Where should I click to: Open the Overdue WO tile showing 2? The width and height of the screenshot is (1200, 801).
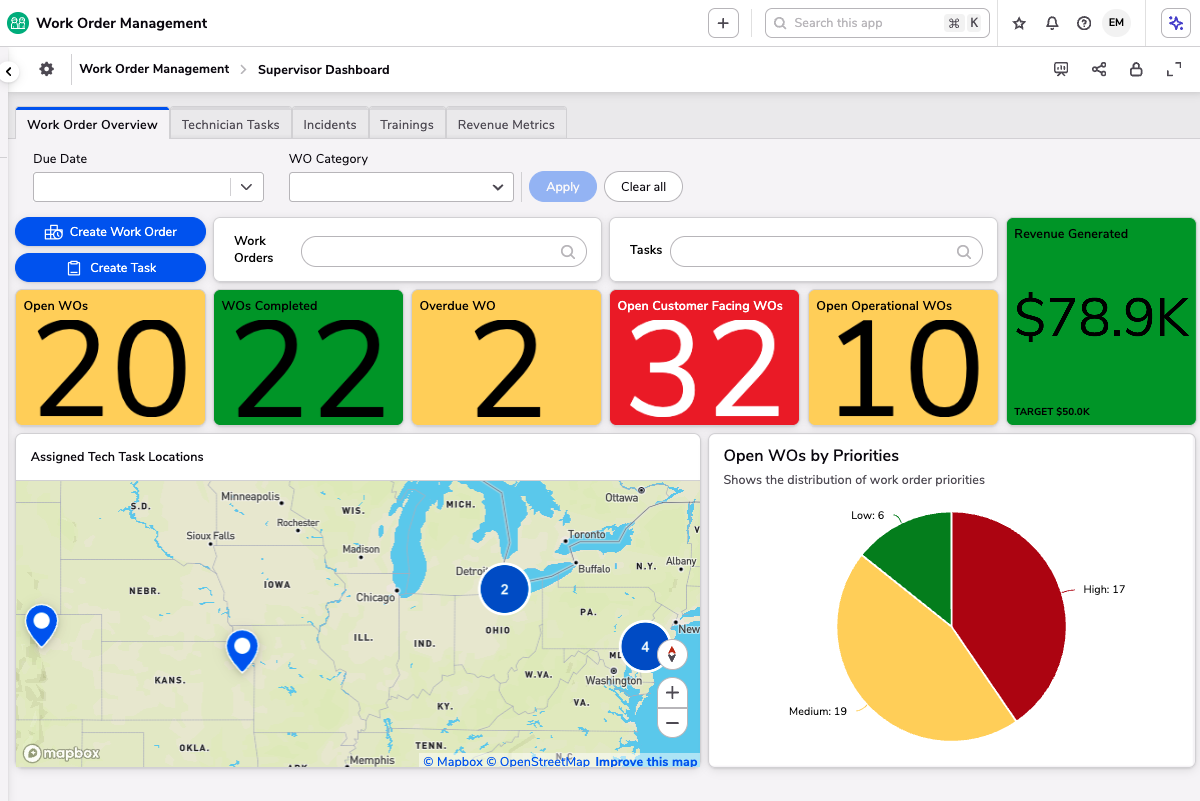point(506,358)
